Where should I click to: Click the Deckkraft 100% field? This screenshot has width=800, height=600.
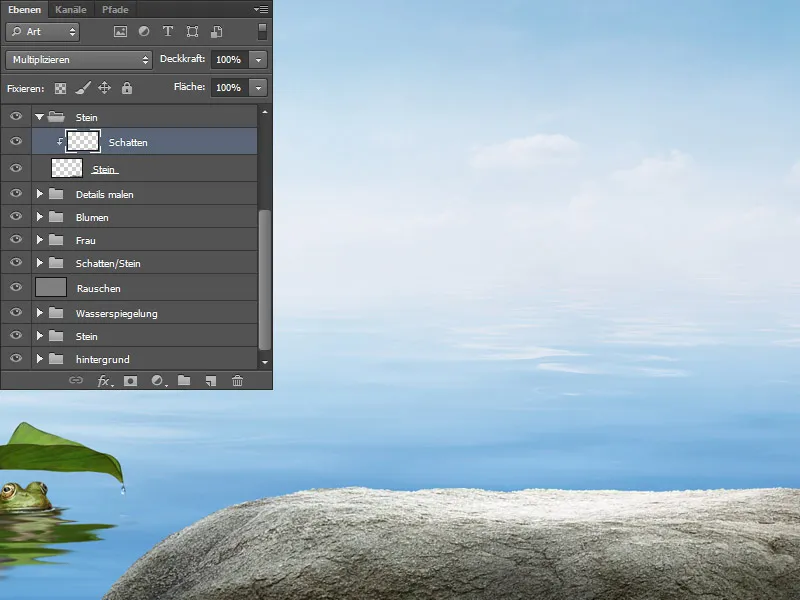(230, 60)
